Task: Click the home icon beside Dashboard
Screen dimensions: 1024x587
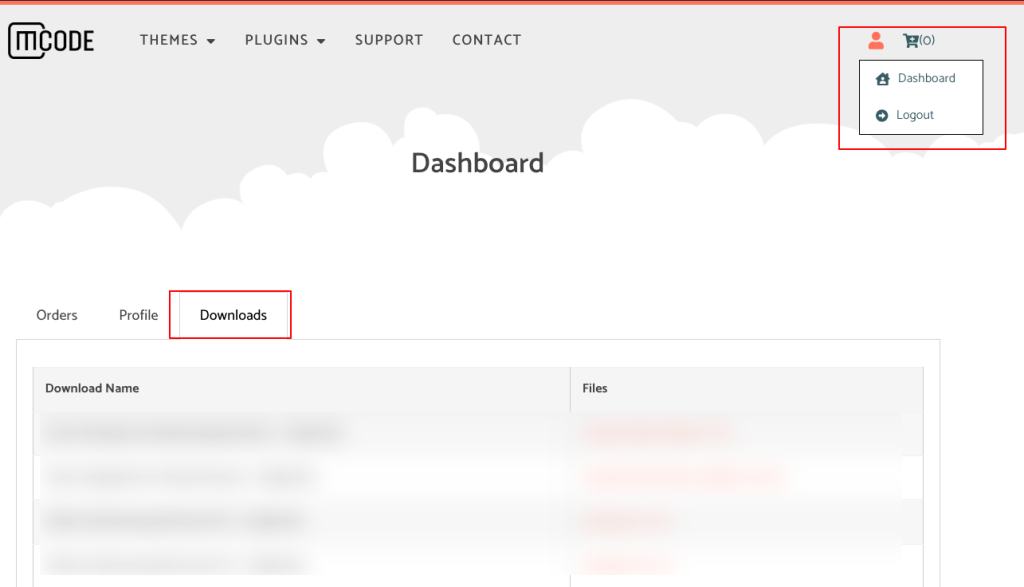Action: point(882,79)
